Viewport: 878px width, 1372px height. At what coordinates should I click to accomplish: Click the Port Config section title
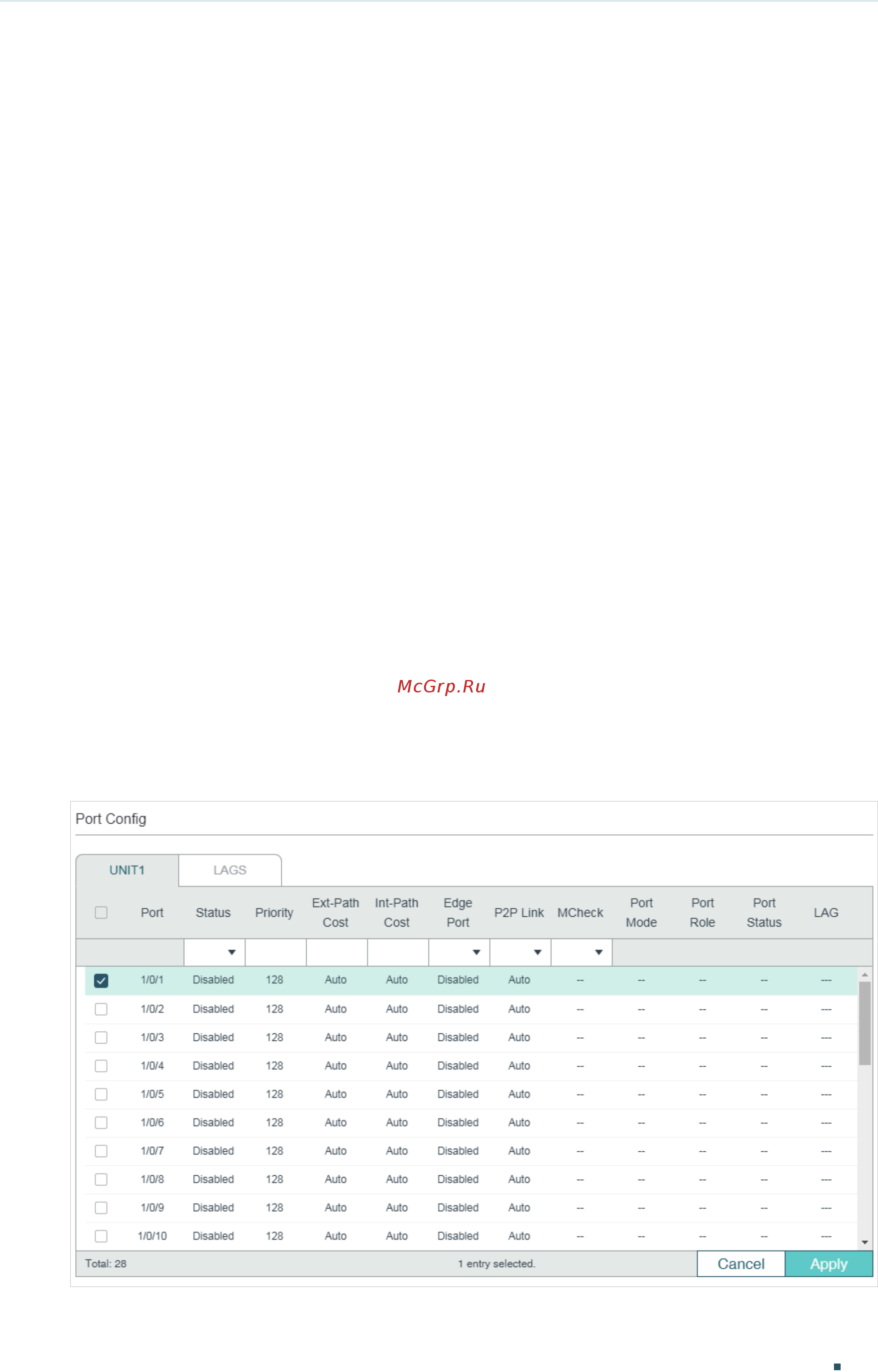(x=111, y=820)
